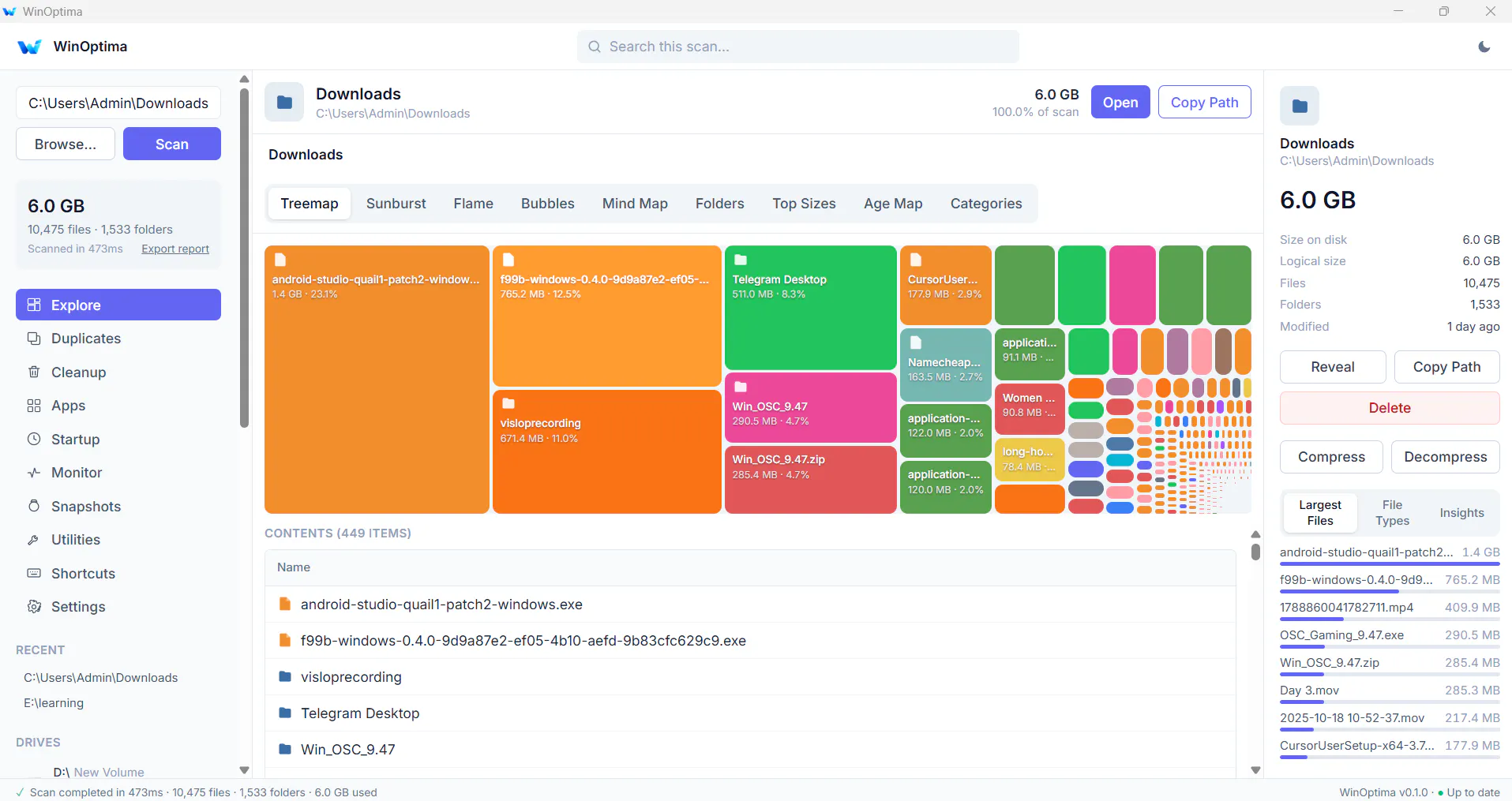Open the Categories tab
The image size is (1512, 801).
(x=986, y=204)
